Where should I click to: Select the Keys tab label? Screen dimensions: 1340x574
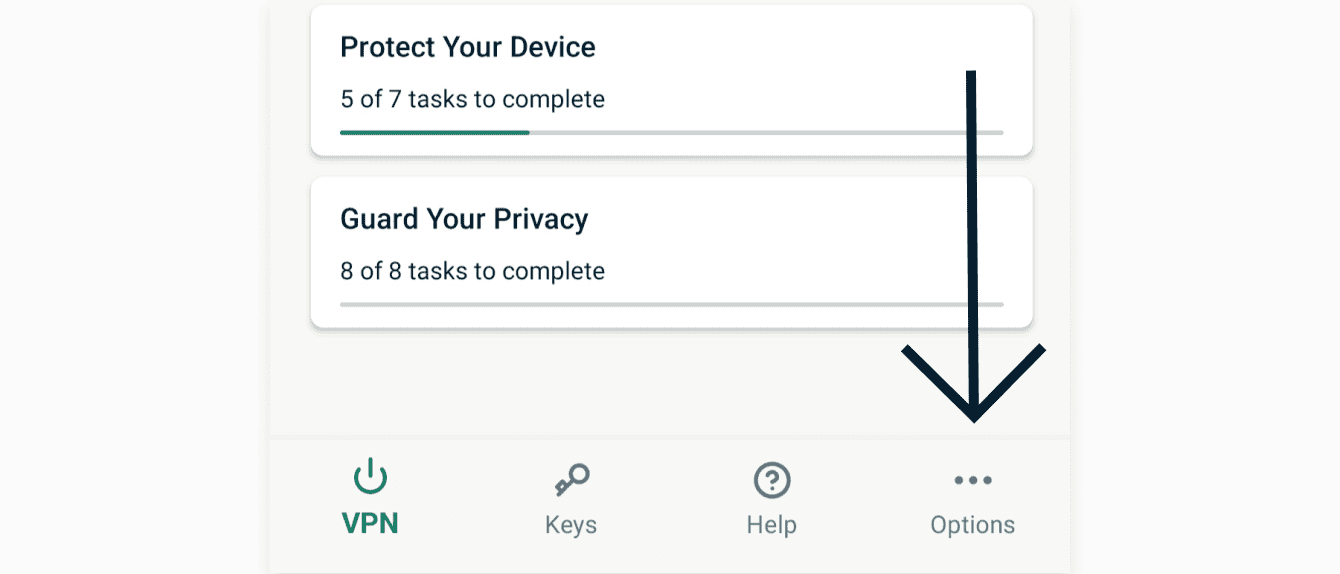pyautogui.click(x=571, y=525)
